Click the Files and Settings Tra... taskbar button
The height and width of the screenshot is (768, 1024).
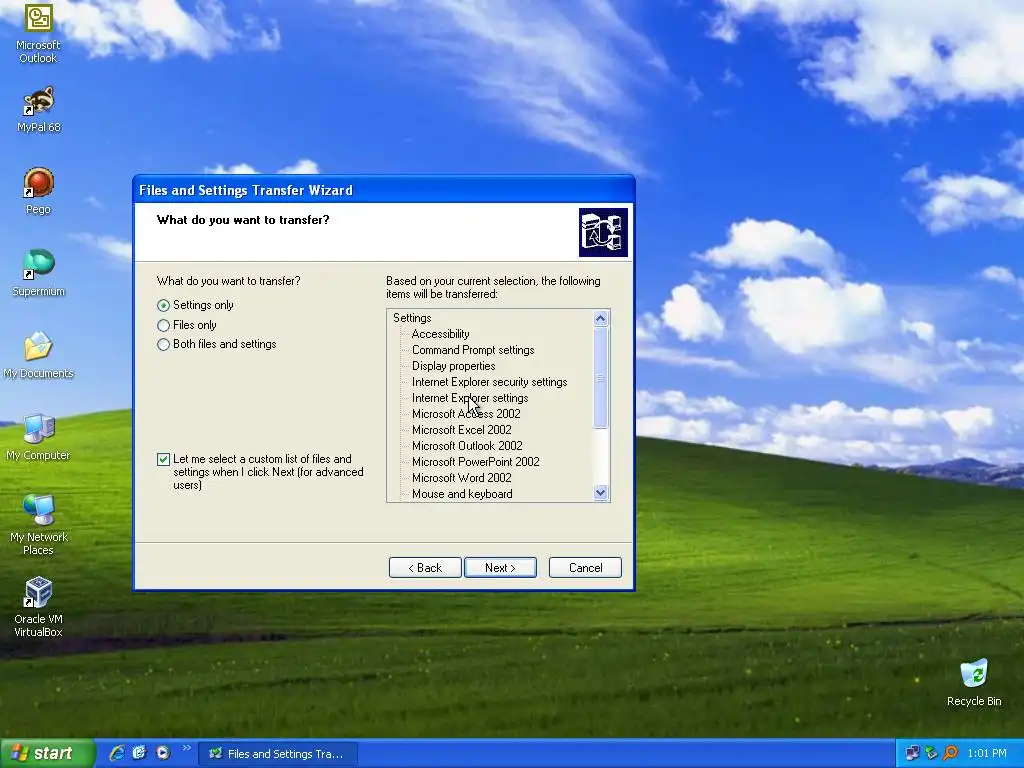click(278, 754)
